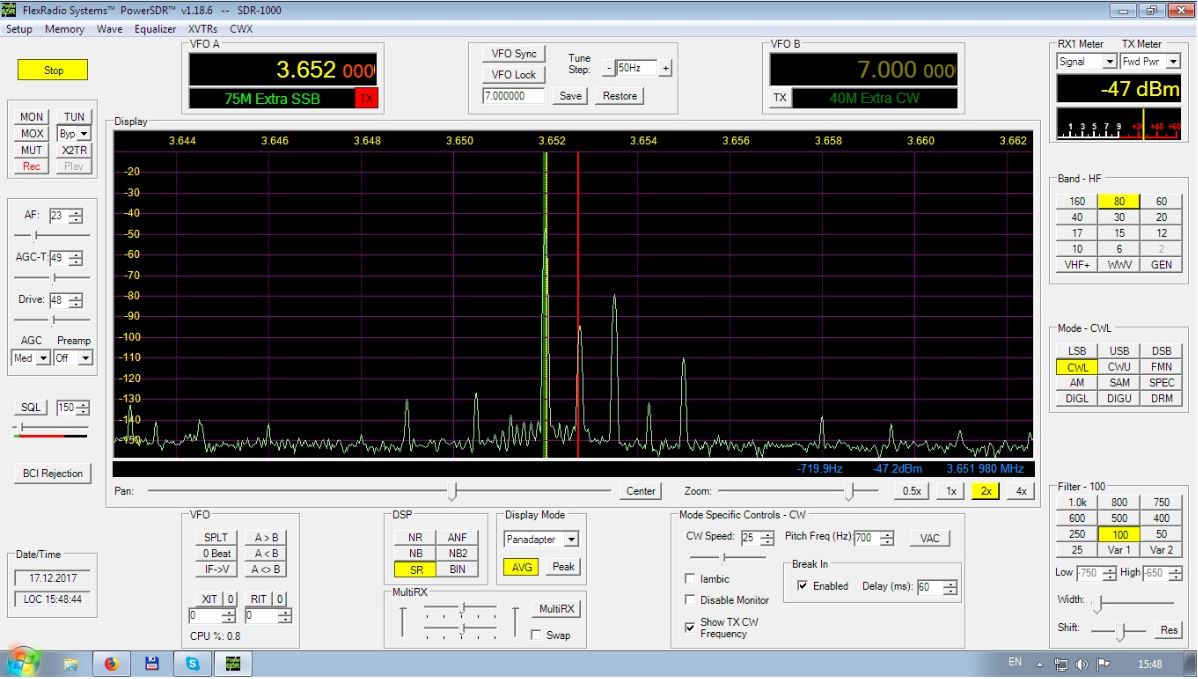Open the TX Meter Fwd Pwr dropdown

pyautogui.click(x=1151, y=62)
